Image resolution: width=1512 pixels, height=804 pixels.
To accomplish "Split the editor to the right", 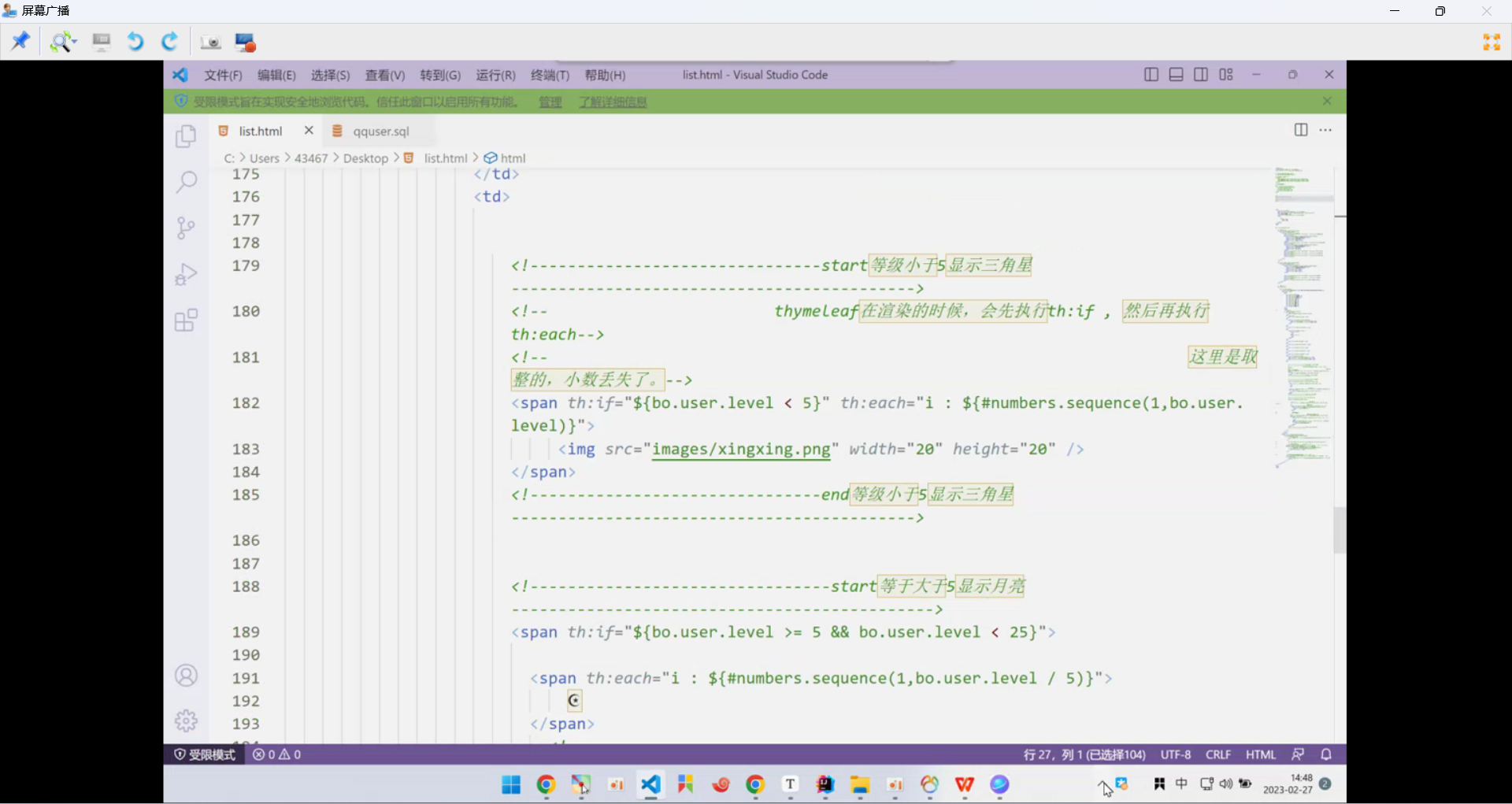I will pos(1301,130).
